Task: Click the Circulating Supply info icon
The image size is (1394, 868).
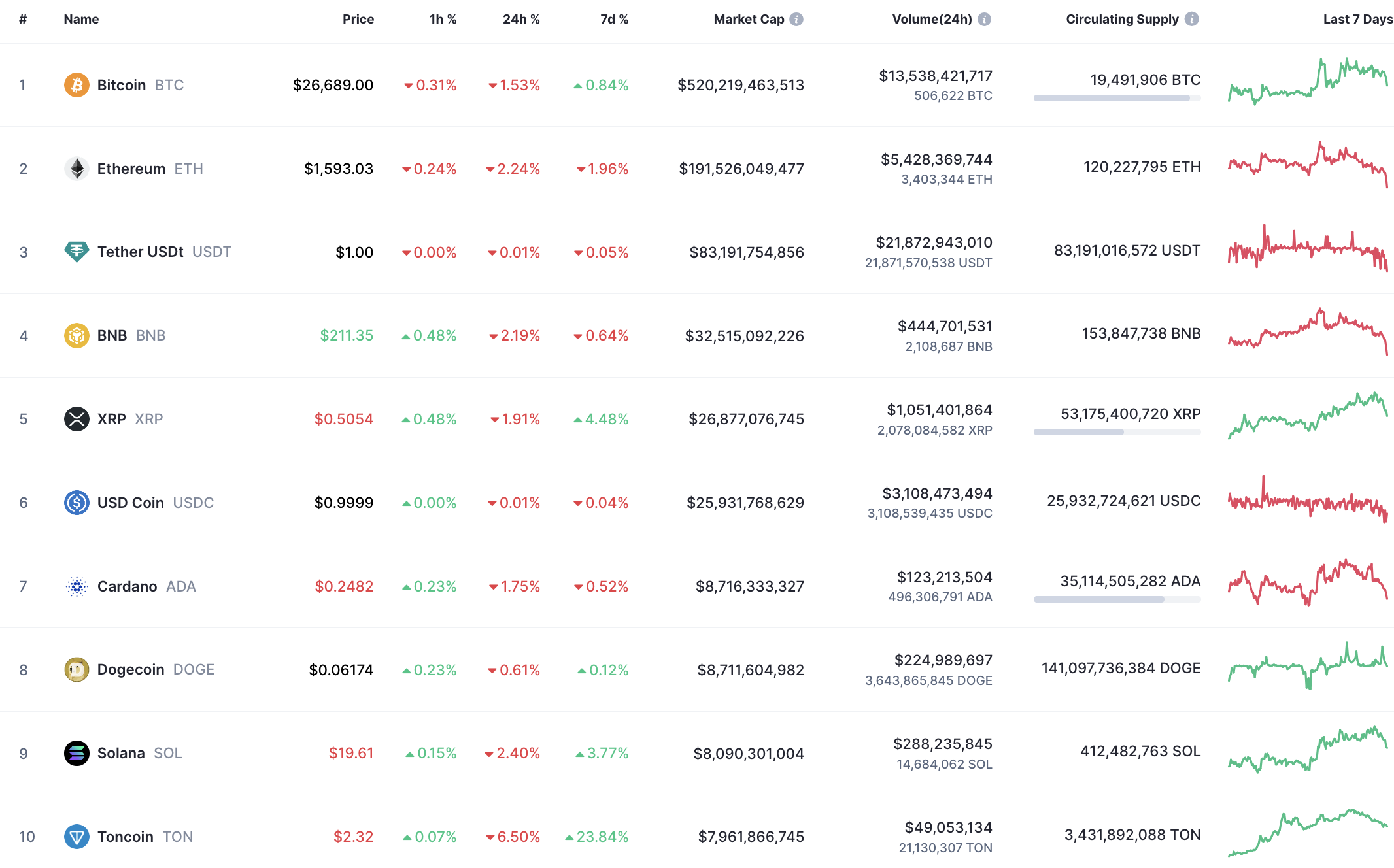Action: (x=1192, y=19)
